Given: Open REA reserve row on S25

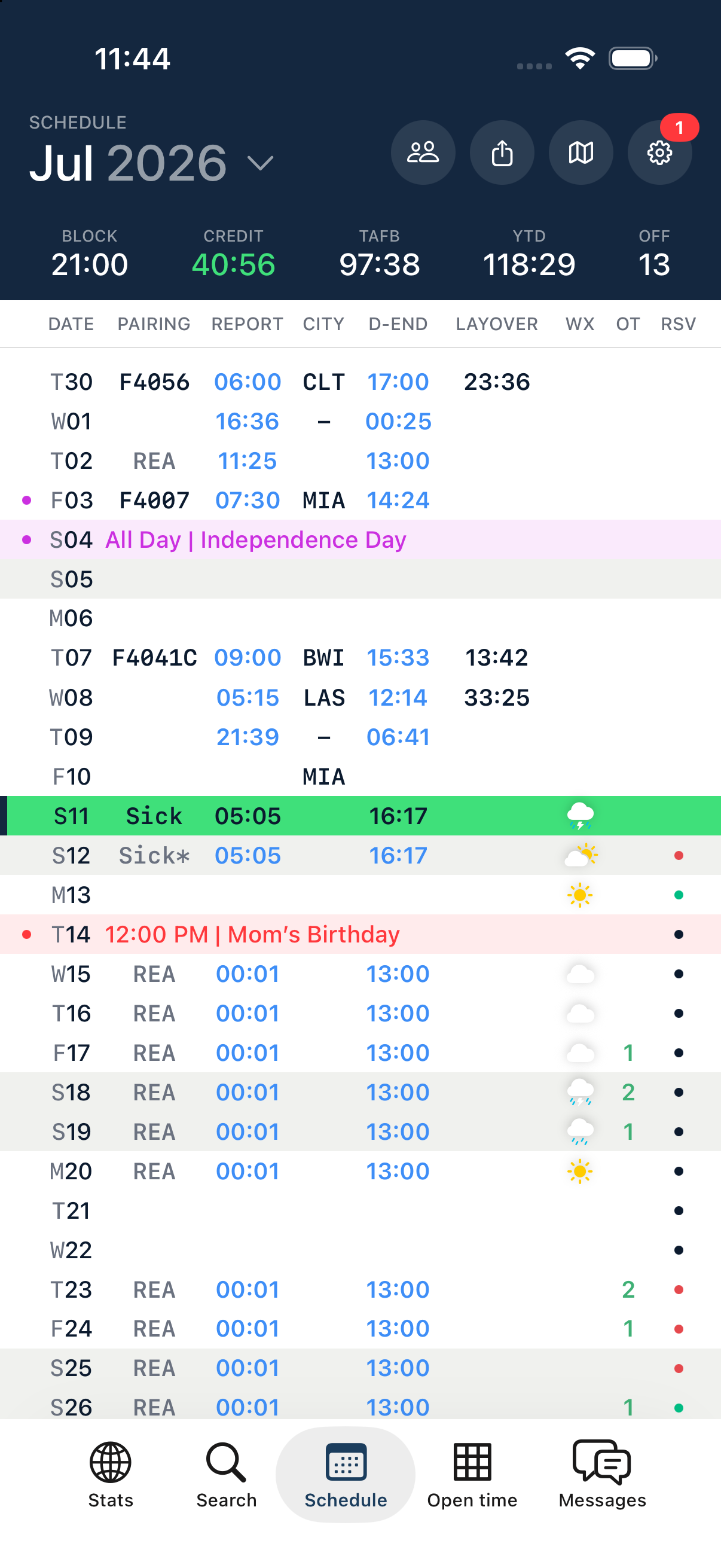Looking at the screenshot, I should click(360, 1368).
